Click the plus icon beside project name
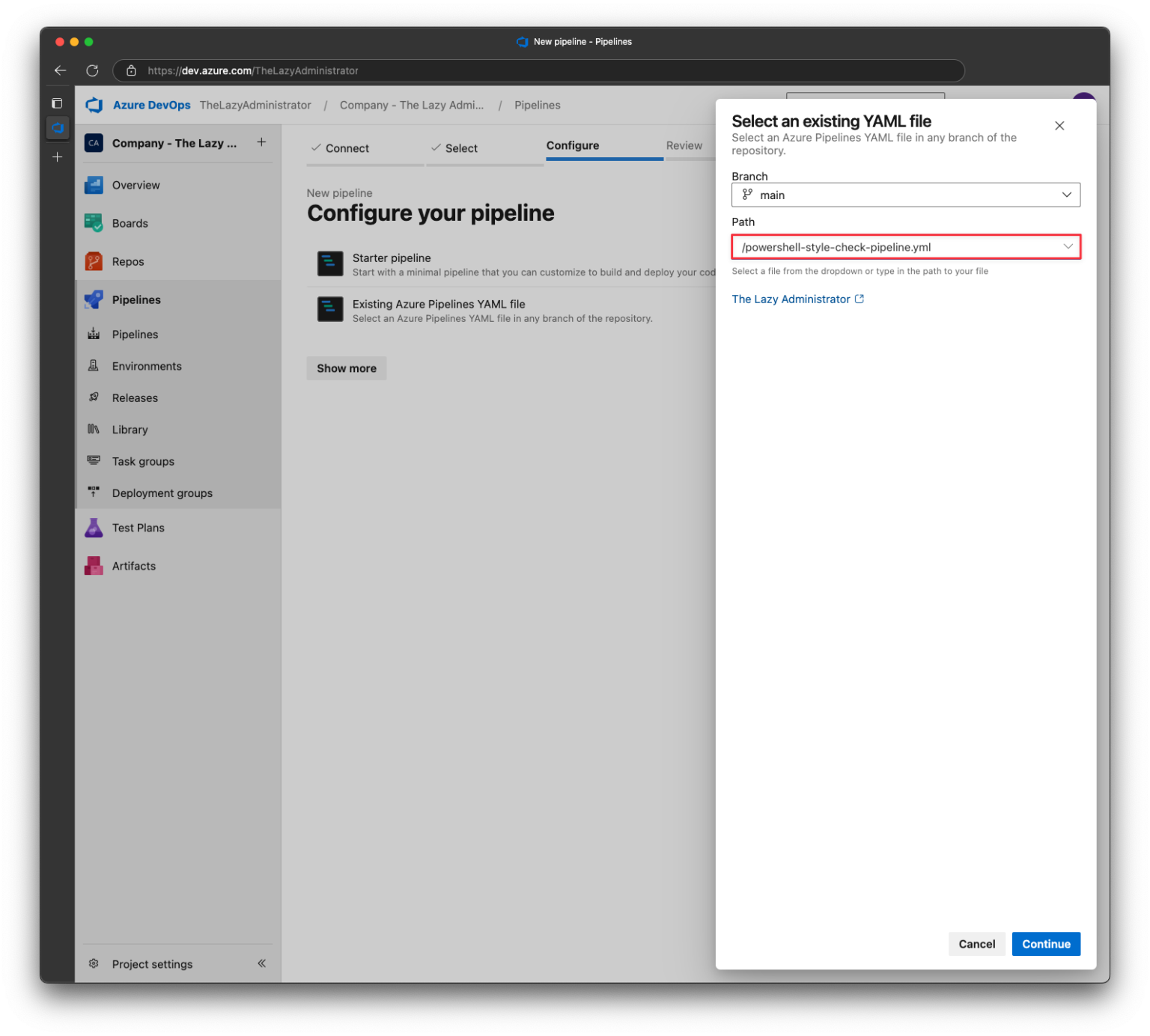Screen dimensions: 1150x1036 (x=261, y=142)
